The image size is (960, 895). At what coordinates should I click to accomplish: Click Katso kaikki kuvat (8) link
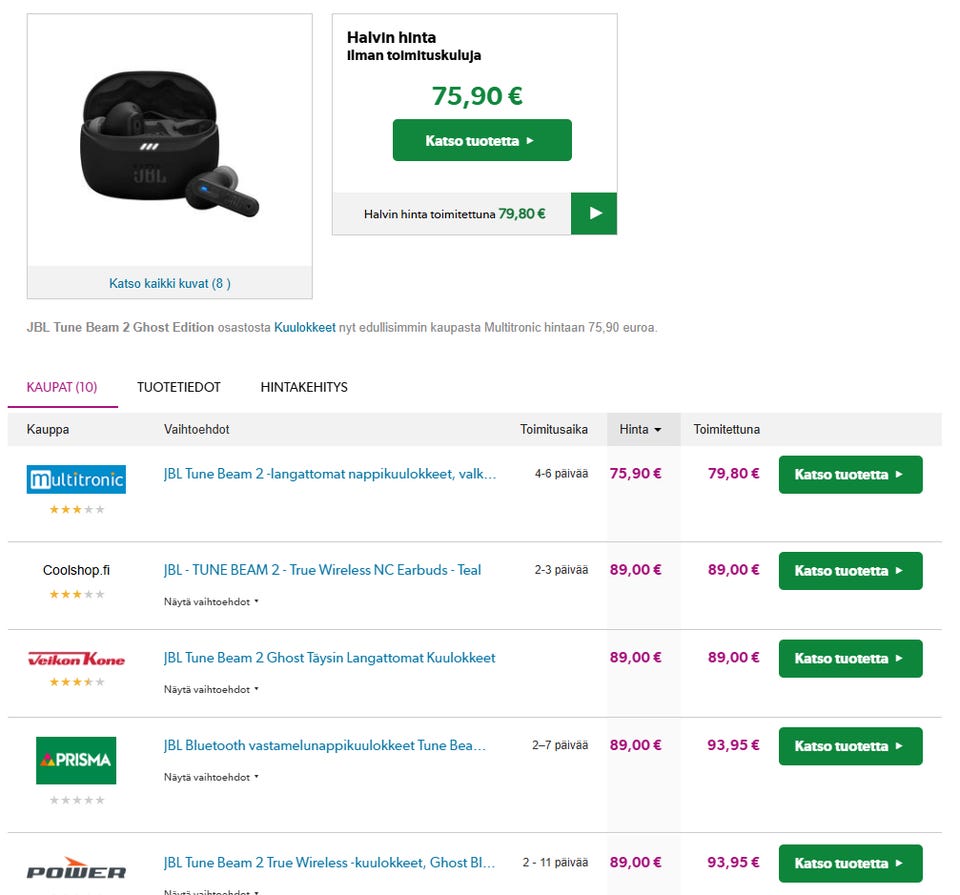[x=170, y=283]
